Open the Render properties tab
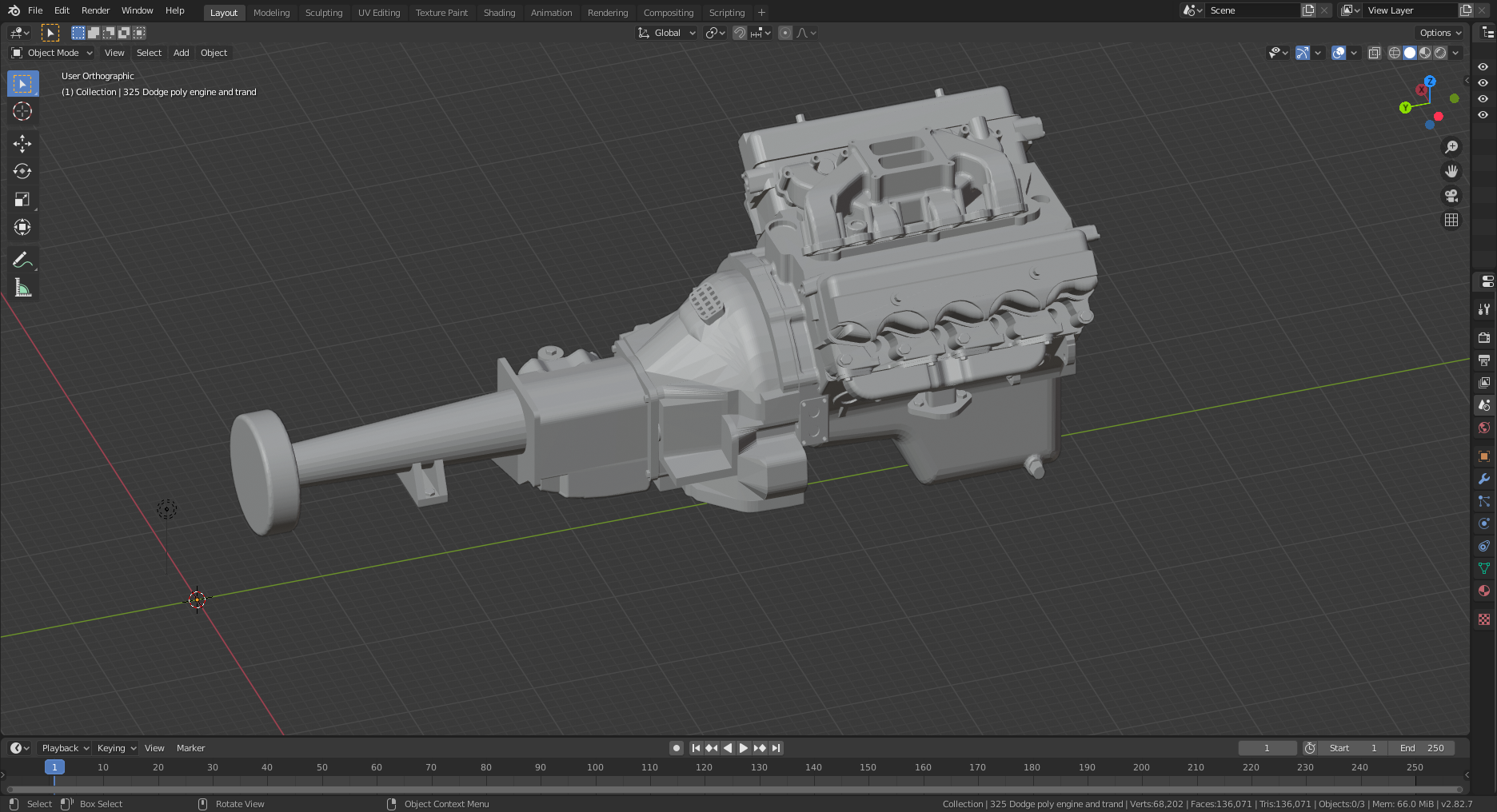Screen dimensions: 1497x812 [x=1484, y=338]
